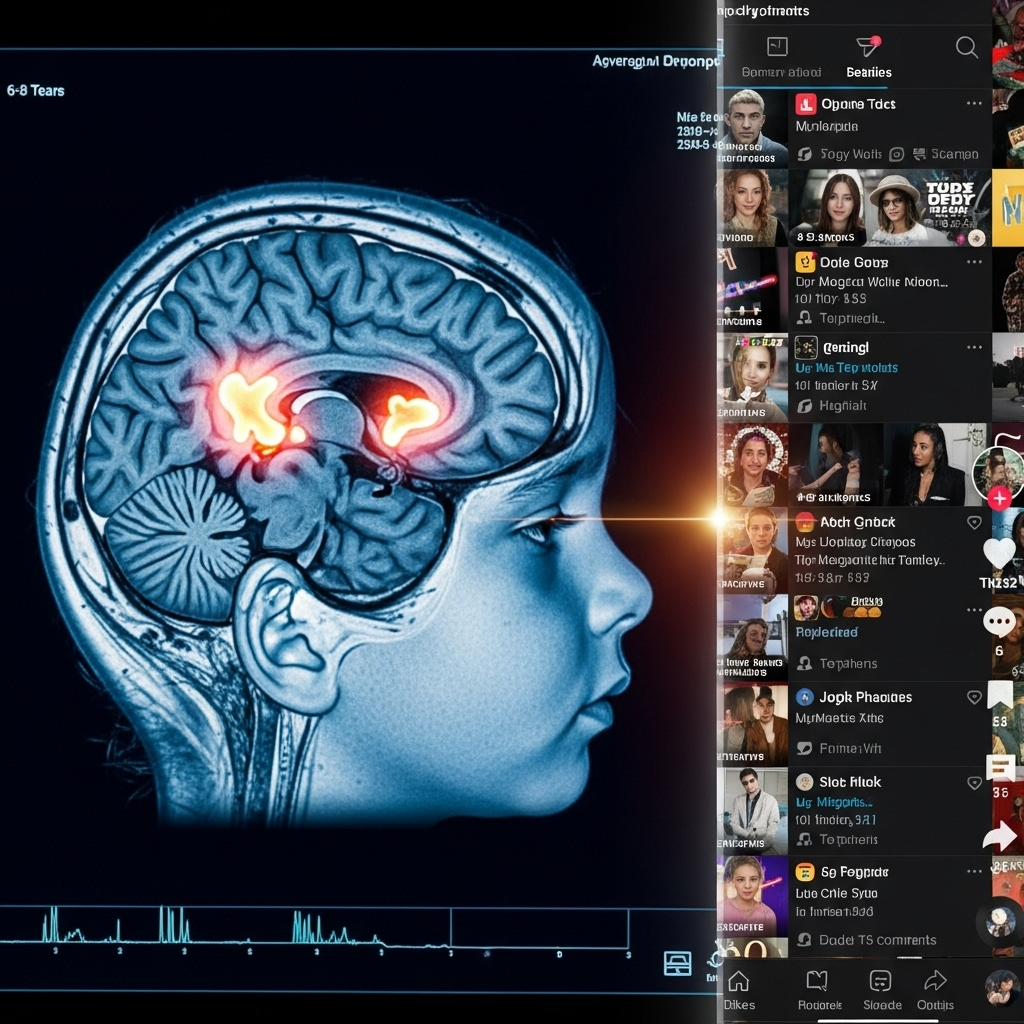Expand the Geringl entry's three-dot menu

click(x=975, y=347)
